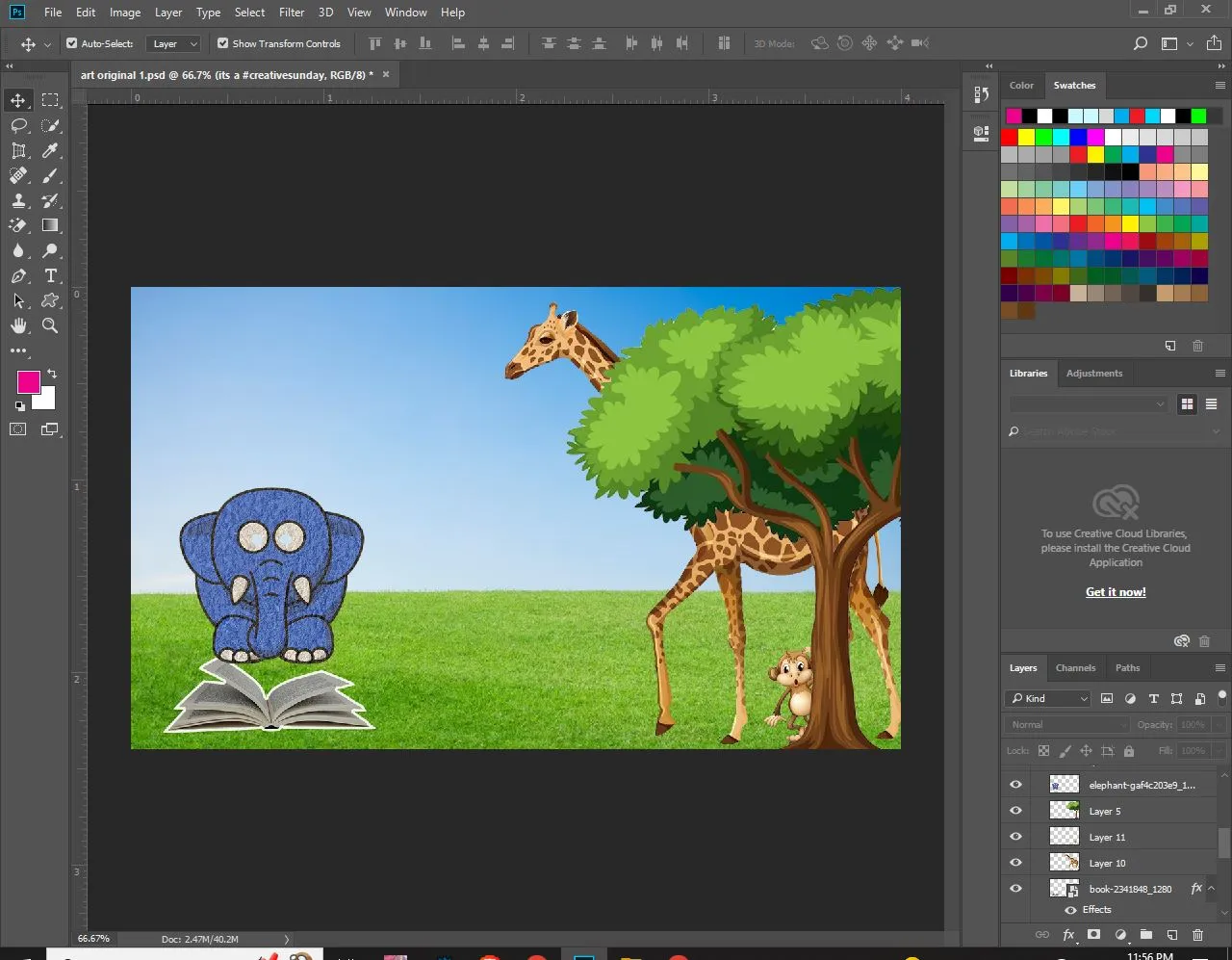Switch to the Channels tab

point(1075,667)
